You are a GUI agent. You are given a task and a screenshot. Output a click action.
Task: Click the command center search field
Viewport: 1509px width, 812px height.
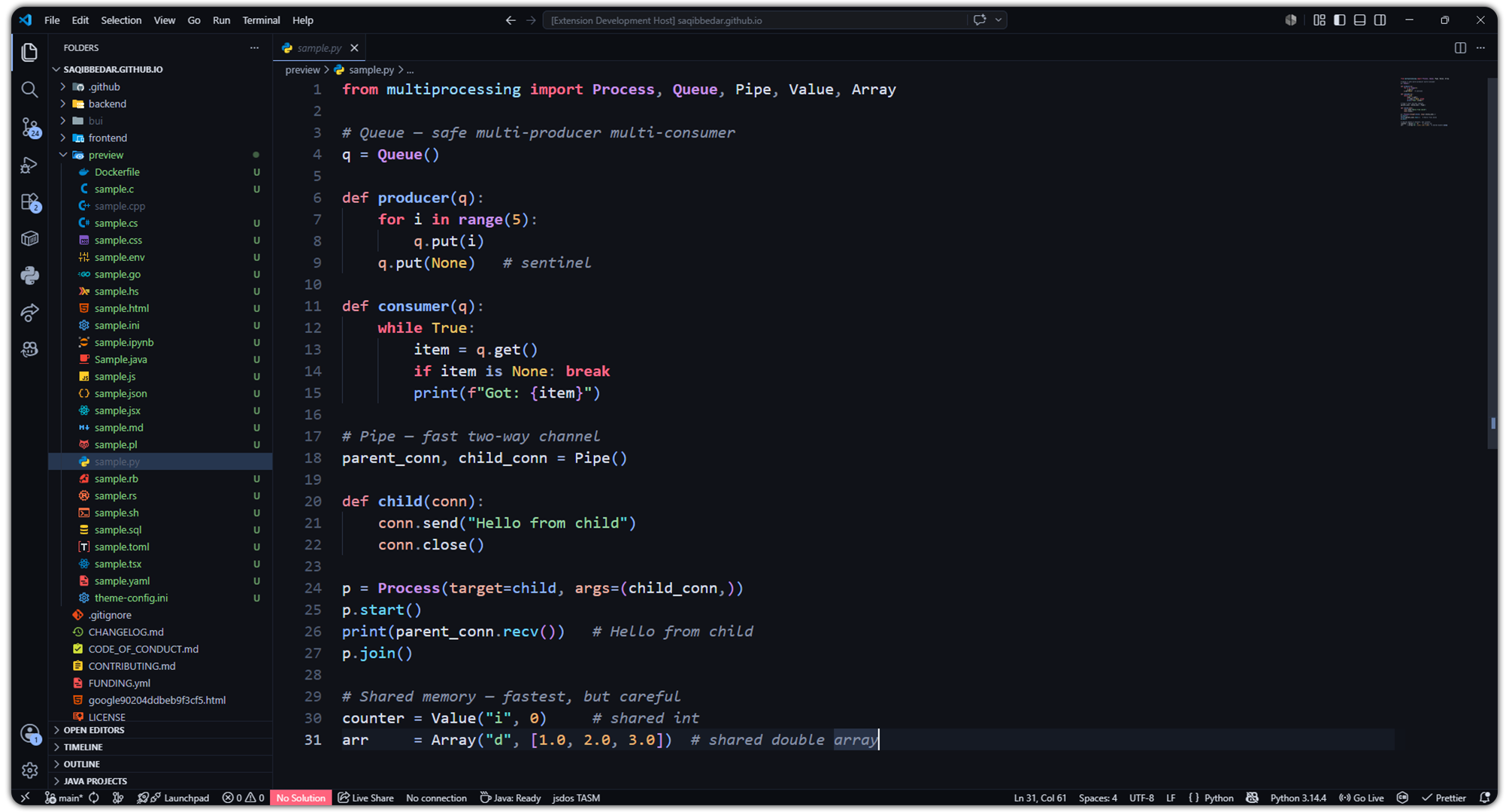tap(754, 20)
